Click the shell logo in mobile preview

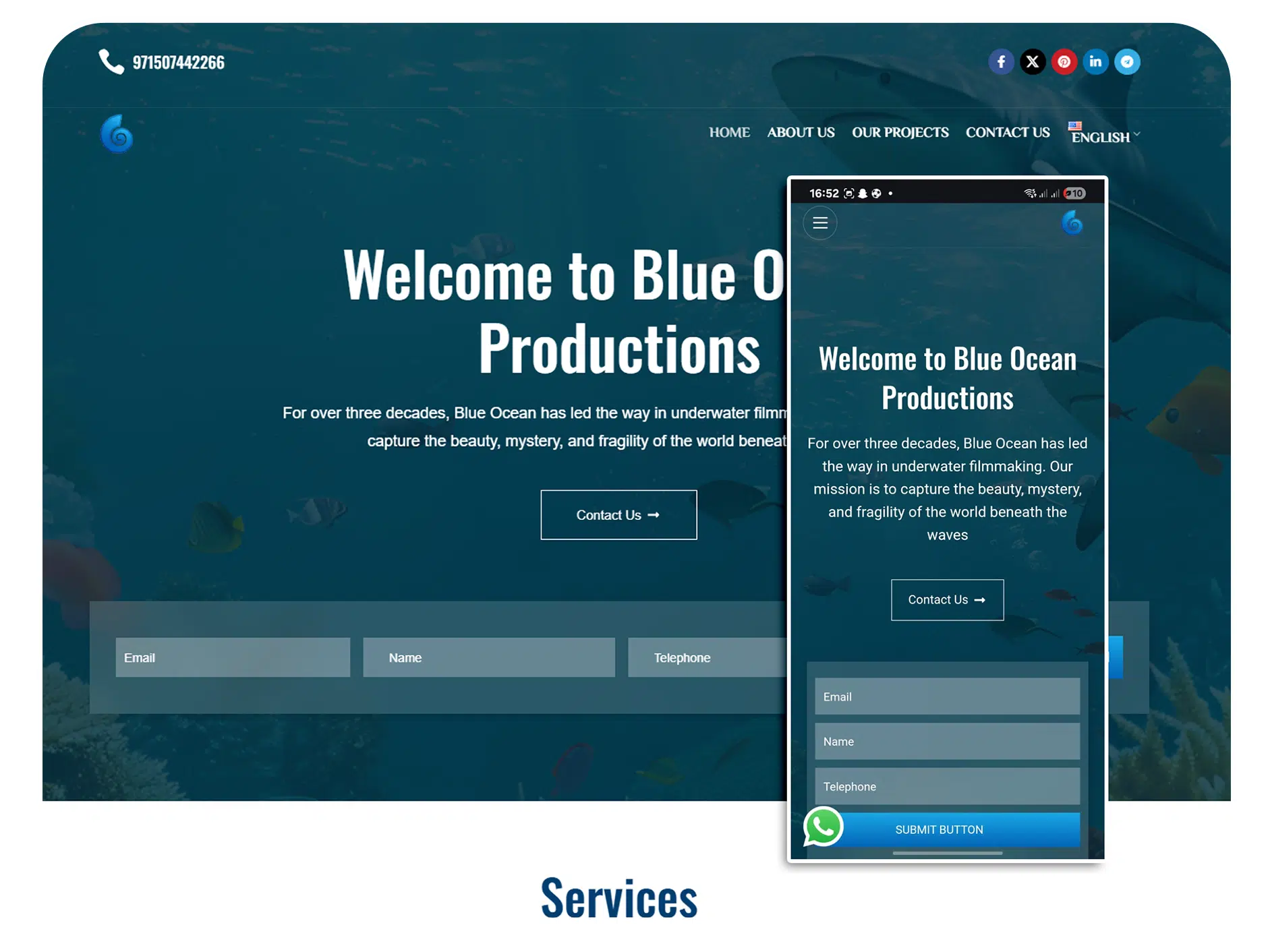pos(1072,223)
